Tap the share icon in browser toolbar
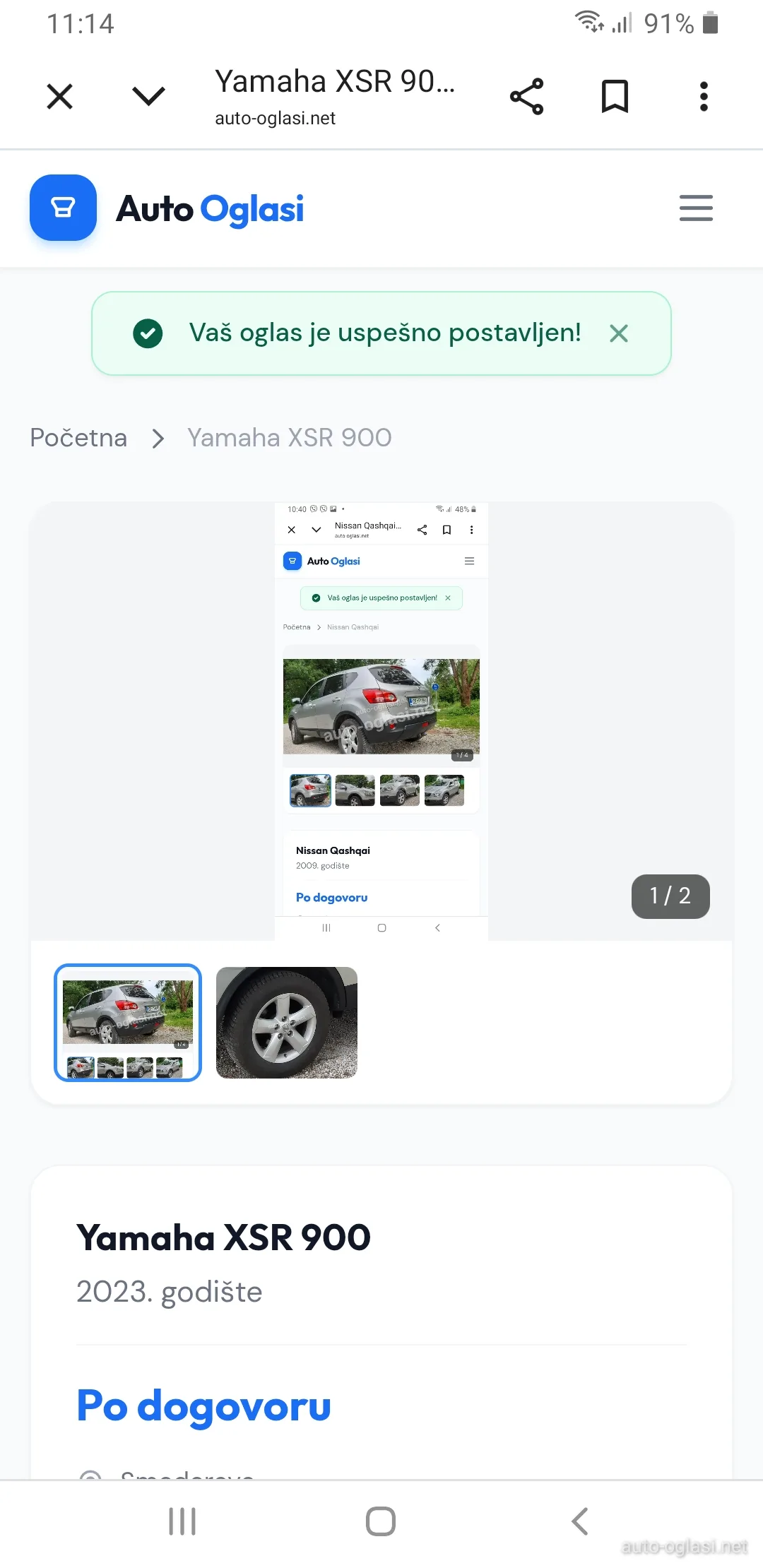Viewport: 763px width, 1568px height. (527, 97)
